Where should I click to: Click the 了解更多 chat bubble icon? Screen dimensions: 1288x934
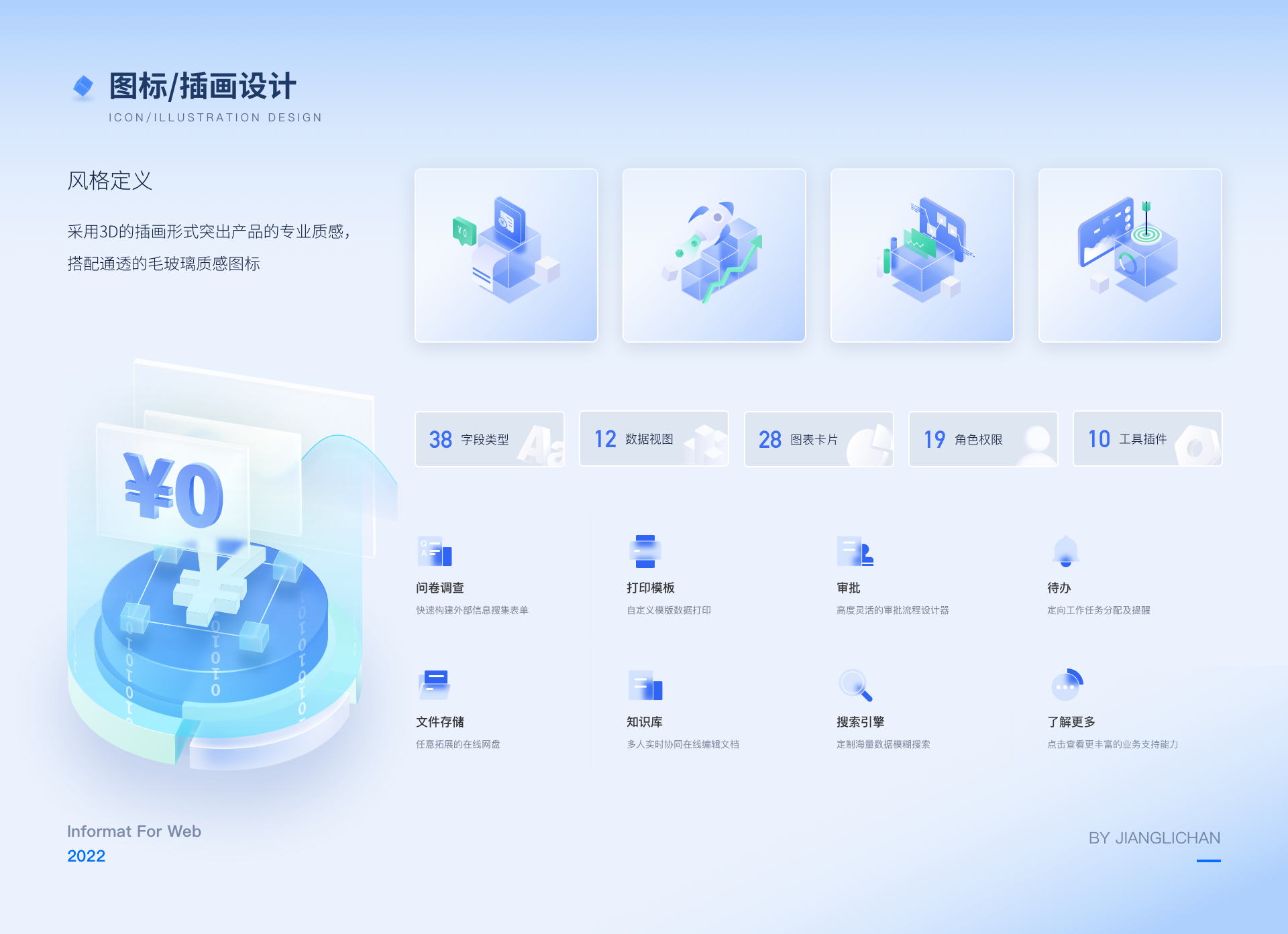1067,685
